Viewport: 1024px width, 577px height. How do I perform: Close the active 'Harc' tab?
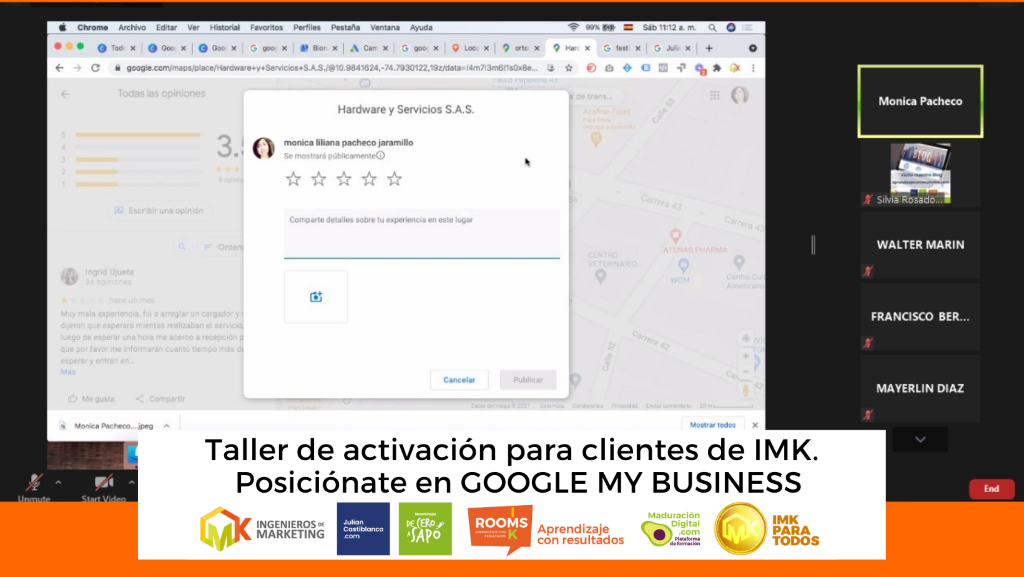tap(587, 48)
